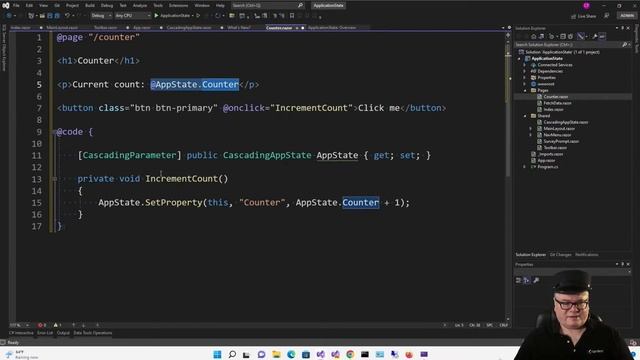Screen dimensions: 640x360
Task: Click the Solution Explorer Home icon
Action: point(533,36)
